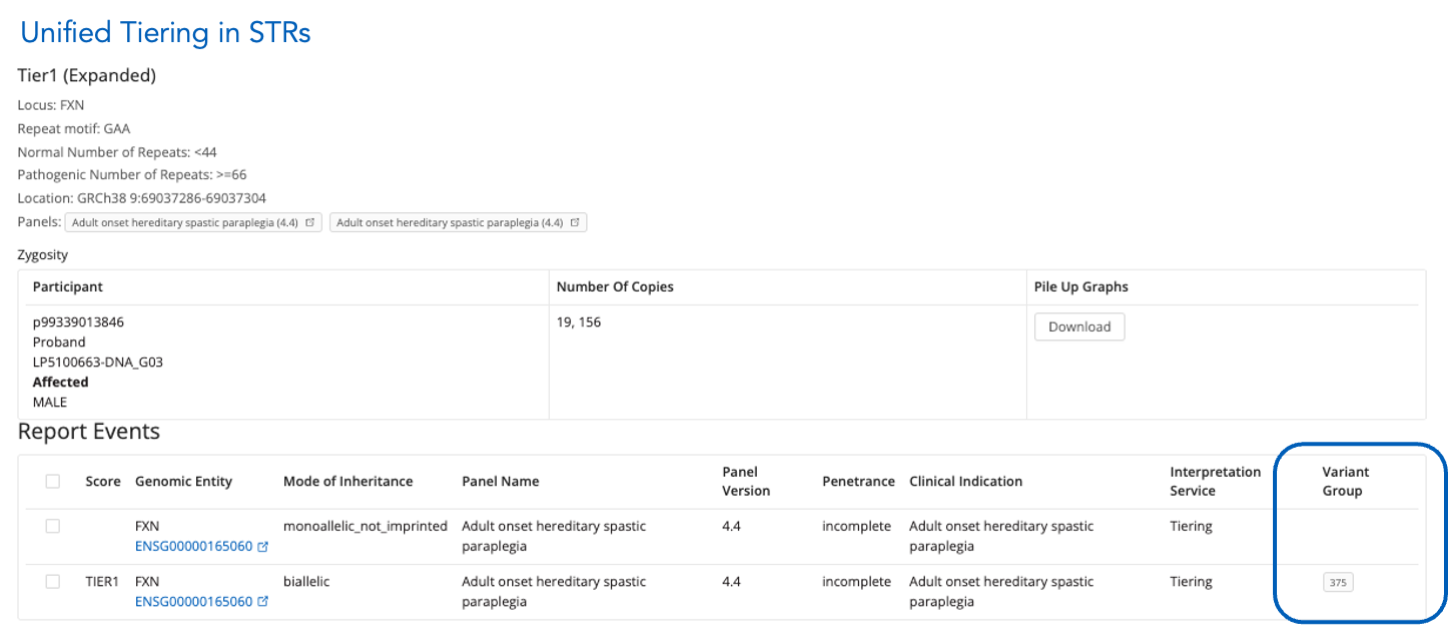The width and height of the screenshot is (1450, 639).
Task: Select all report events with header checkbox
Action: click(x=53, y=482)
